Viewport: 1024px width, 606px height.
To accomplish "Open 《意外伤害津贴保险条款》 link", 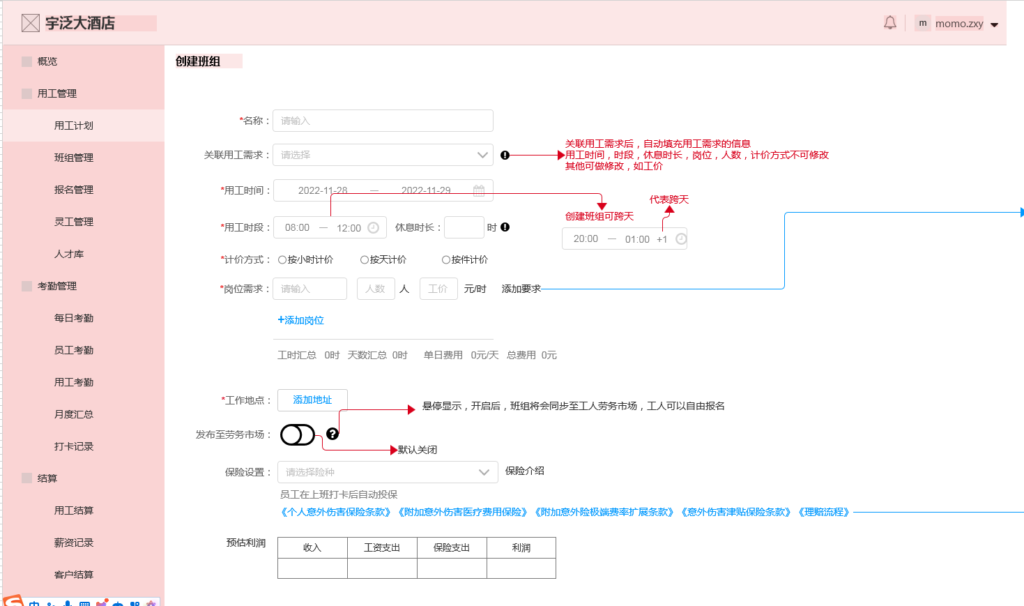I will pos(736,512).
